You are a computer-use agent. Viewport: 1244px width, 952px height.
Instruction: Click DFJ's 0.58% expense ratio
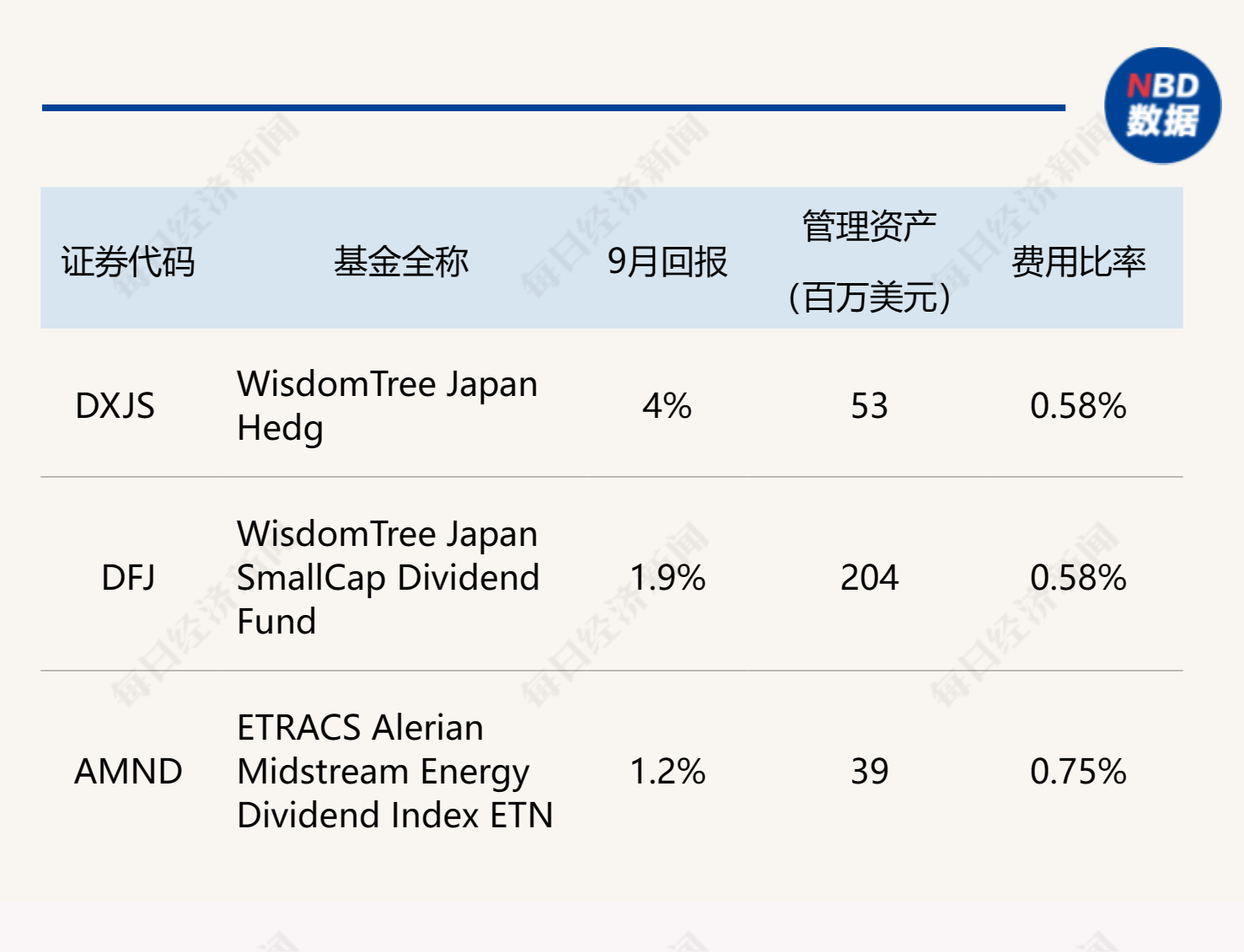click(x=1078, y=578)
